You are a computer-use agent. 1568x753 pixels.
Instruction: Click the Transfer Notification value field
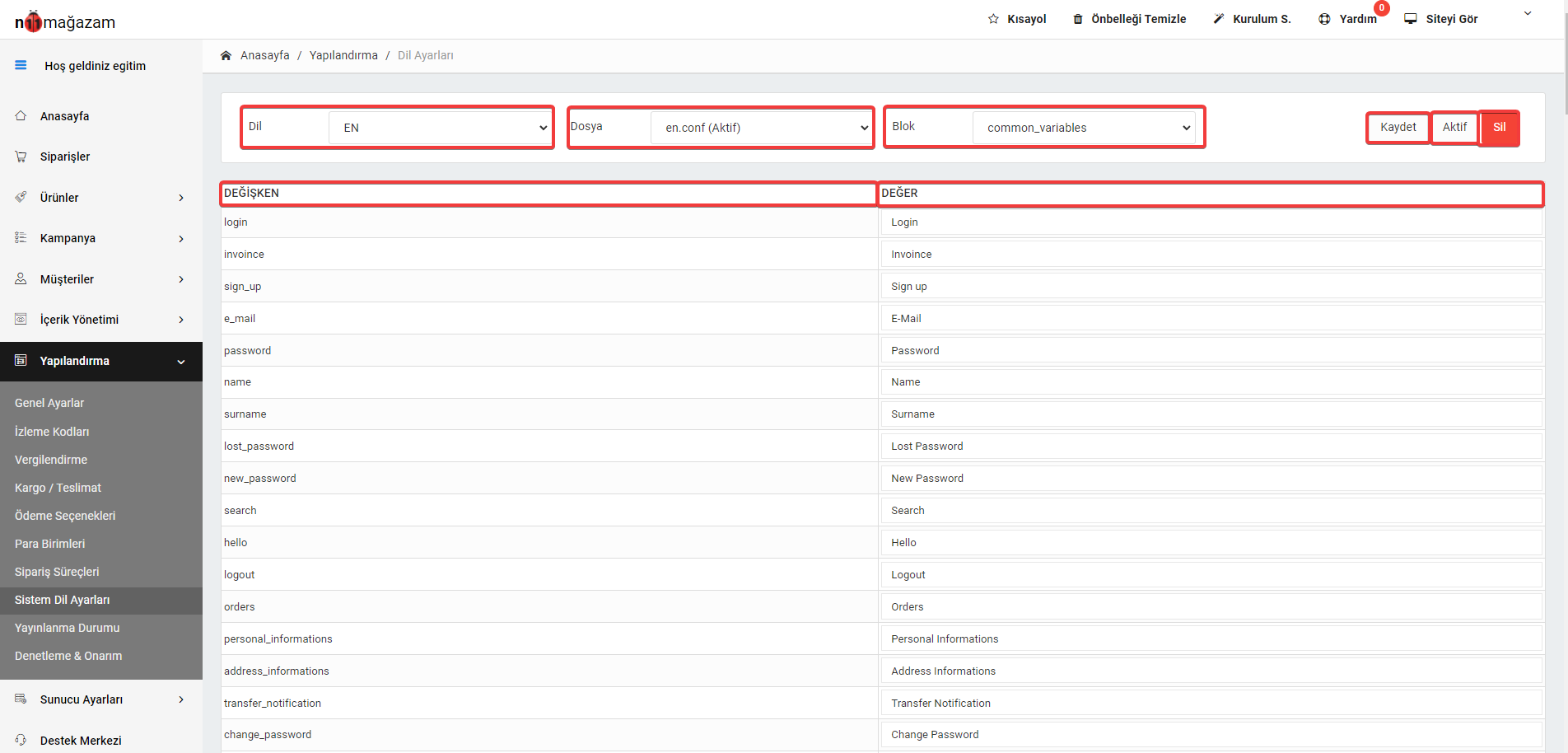click(1211, 704)
